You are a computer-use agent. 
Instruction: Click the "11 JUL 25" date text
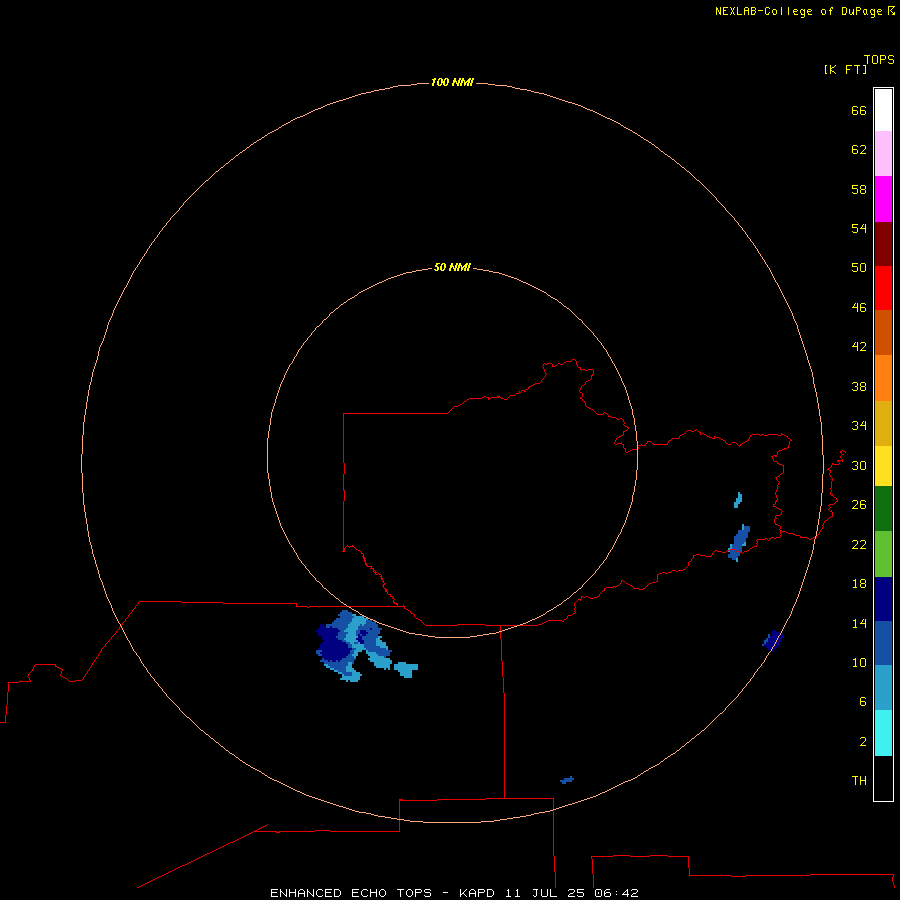point(547,893)
